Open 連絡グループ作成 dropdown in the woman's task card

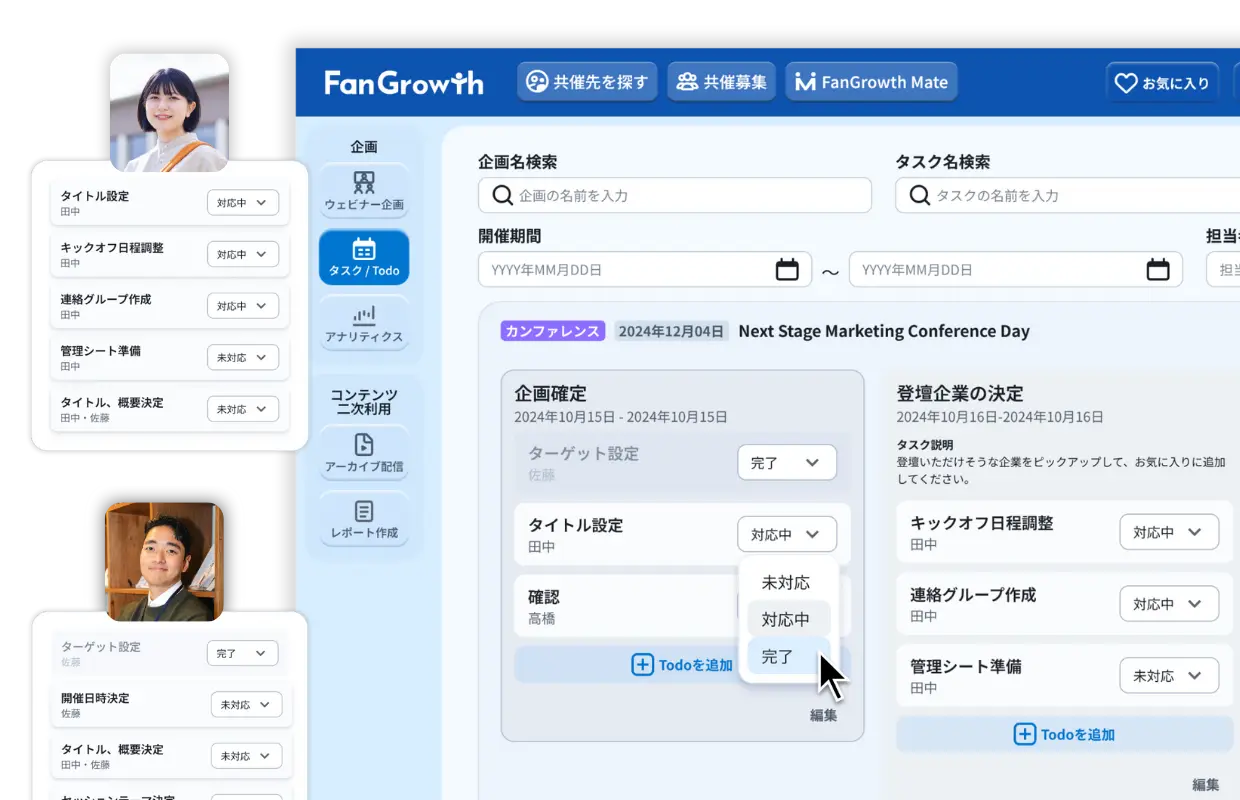[x=243, y=306]
